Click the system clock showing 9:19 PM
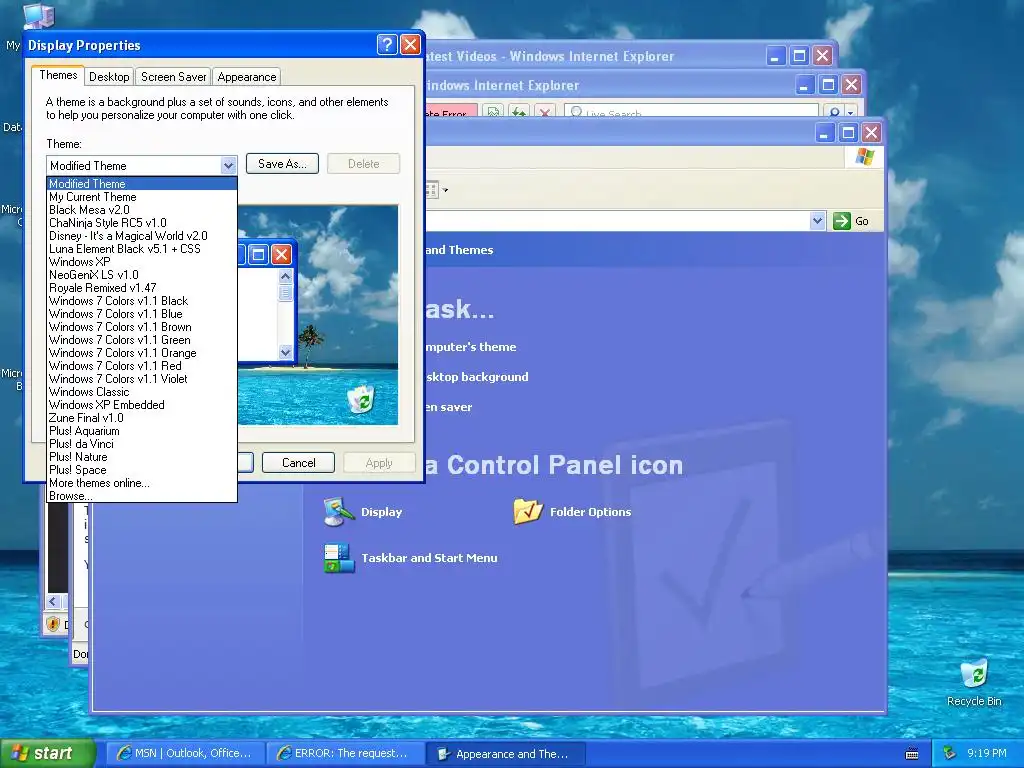The image size is (1024, 768). point(987,753)
